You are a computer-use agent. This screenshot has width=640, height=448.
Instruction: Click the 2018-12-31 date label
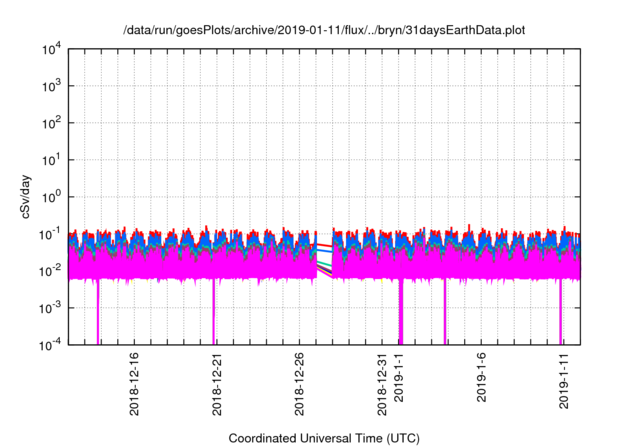382,384
